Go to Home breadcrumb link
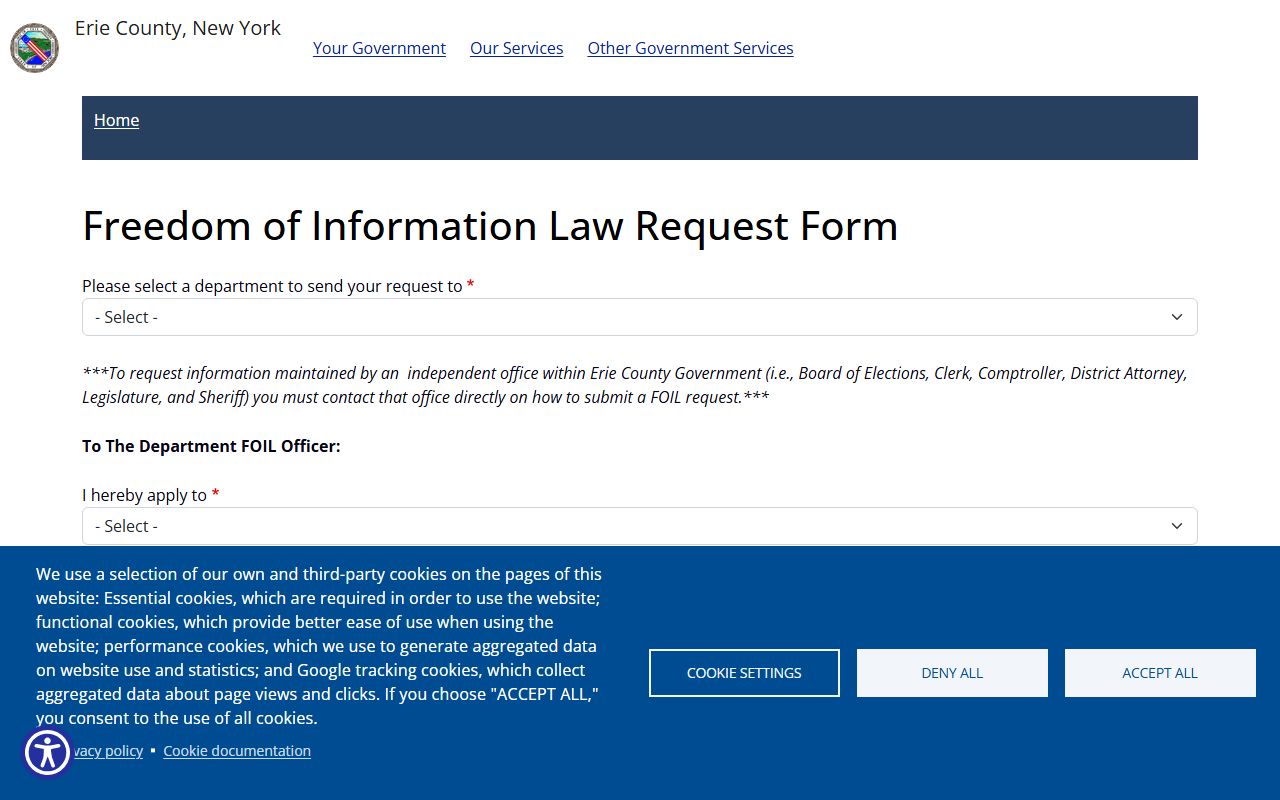 pos(116,120)
